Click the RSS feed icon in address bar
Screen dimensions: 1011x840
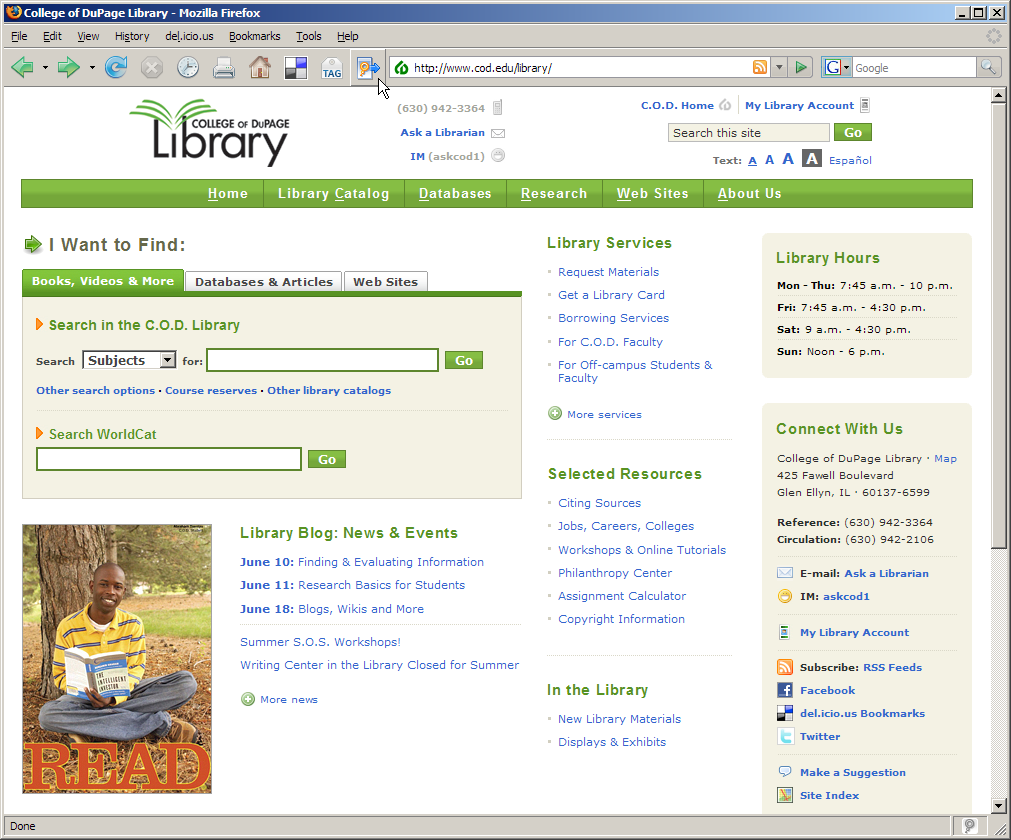click(x=760, y=68)
